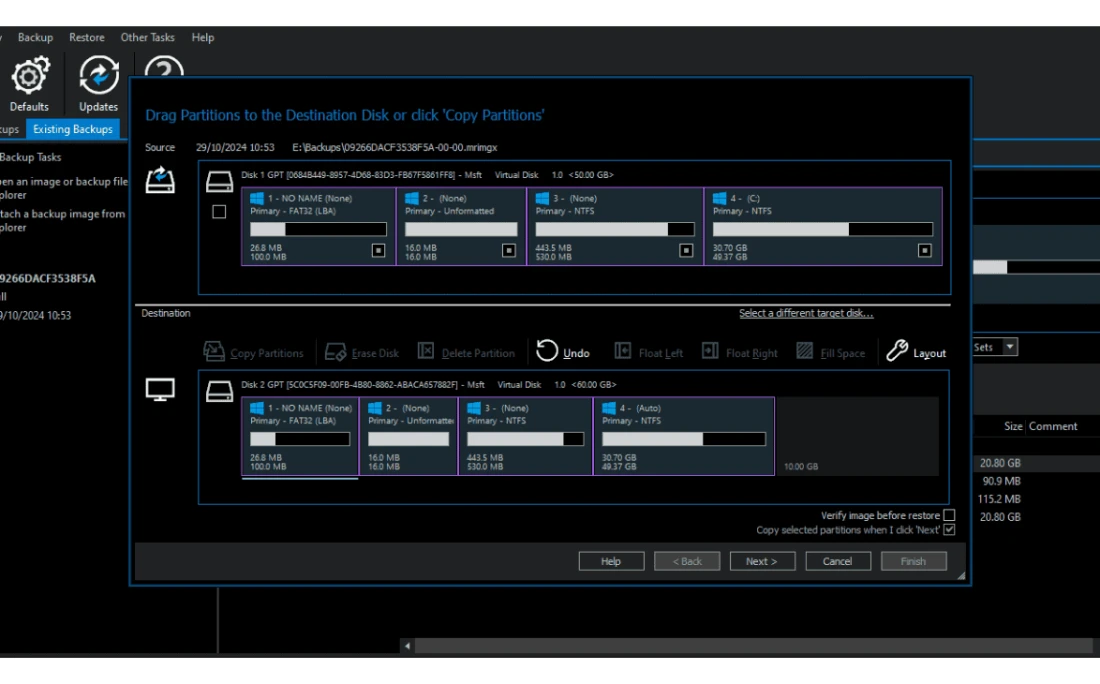Click the source backup image icon

click(x=160, y=181)
